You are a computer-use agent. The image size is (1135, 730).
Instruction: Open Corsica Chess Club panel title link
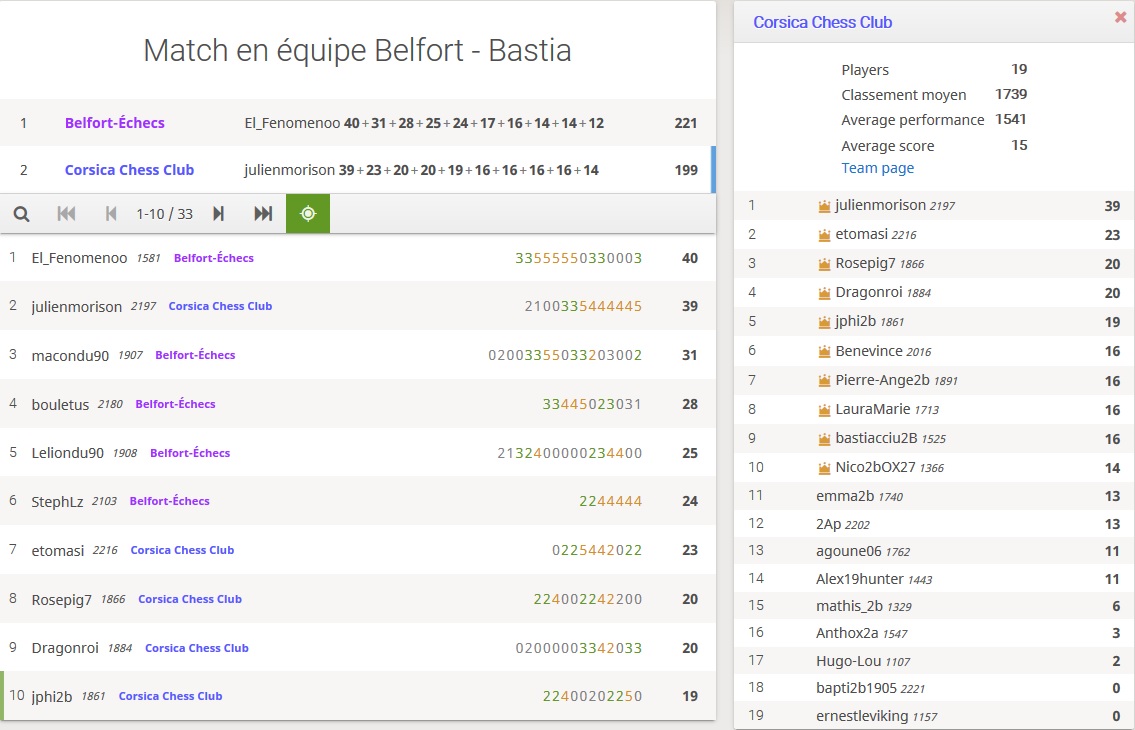(x=822, y=22)
